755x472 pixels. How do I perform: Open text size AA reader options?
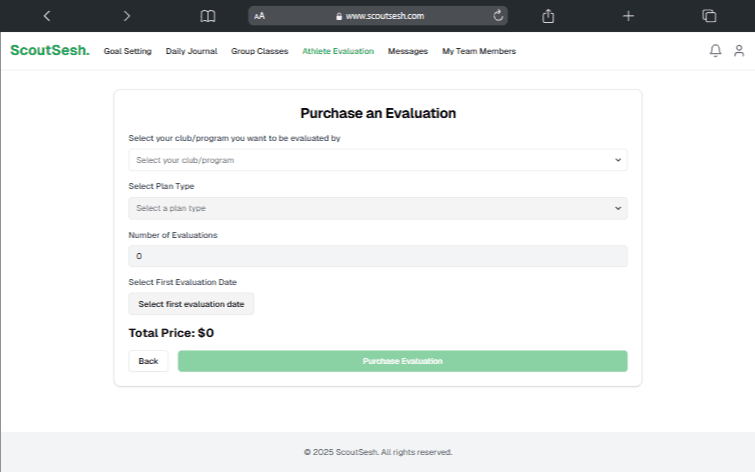coord(260,16)
